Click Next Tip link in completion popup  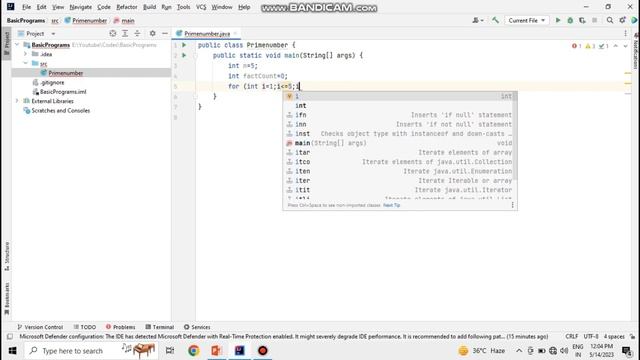point(391,205)
